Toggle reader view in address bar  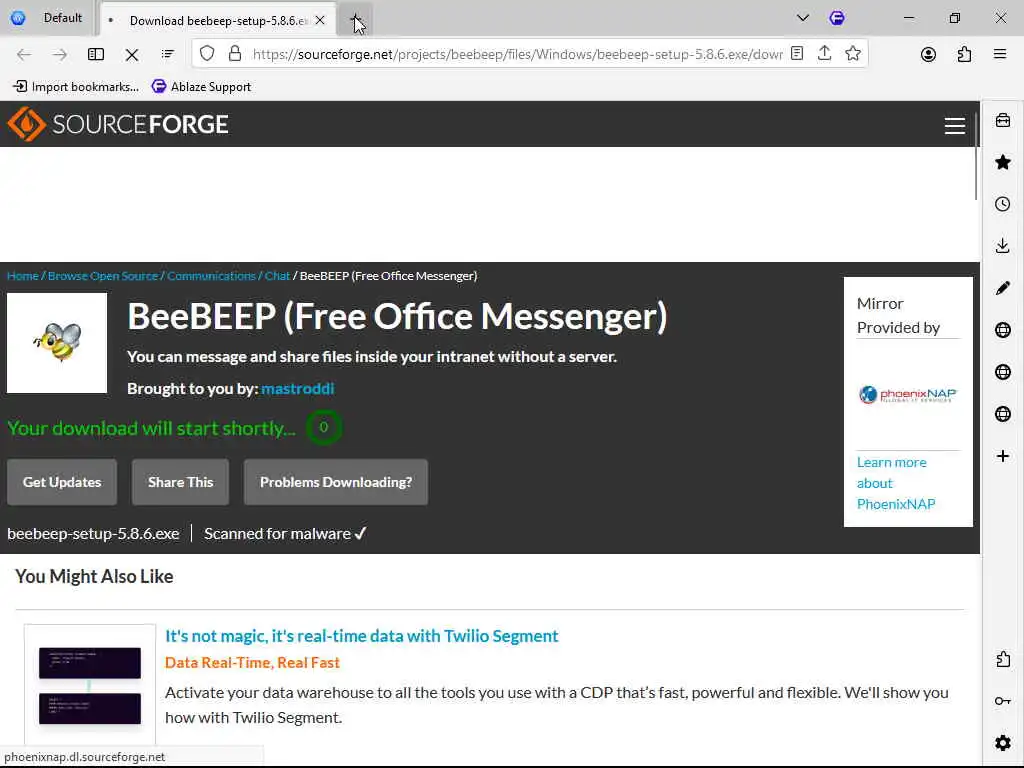coord(797,54)
